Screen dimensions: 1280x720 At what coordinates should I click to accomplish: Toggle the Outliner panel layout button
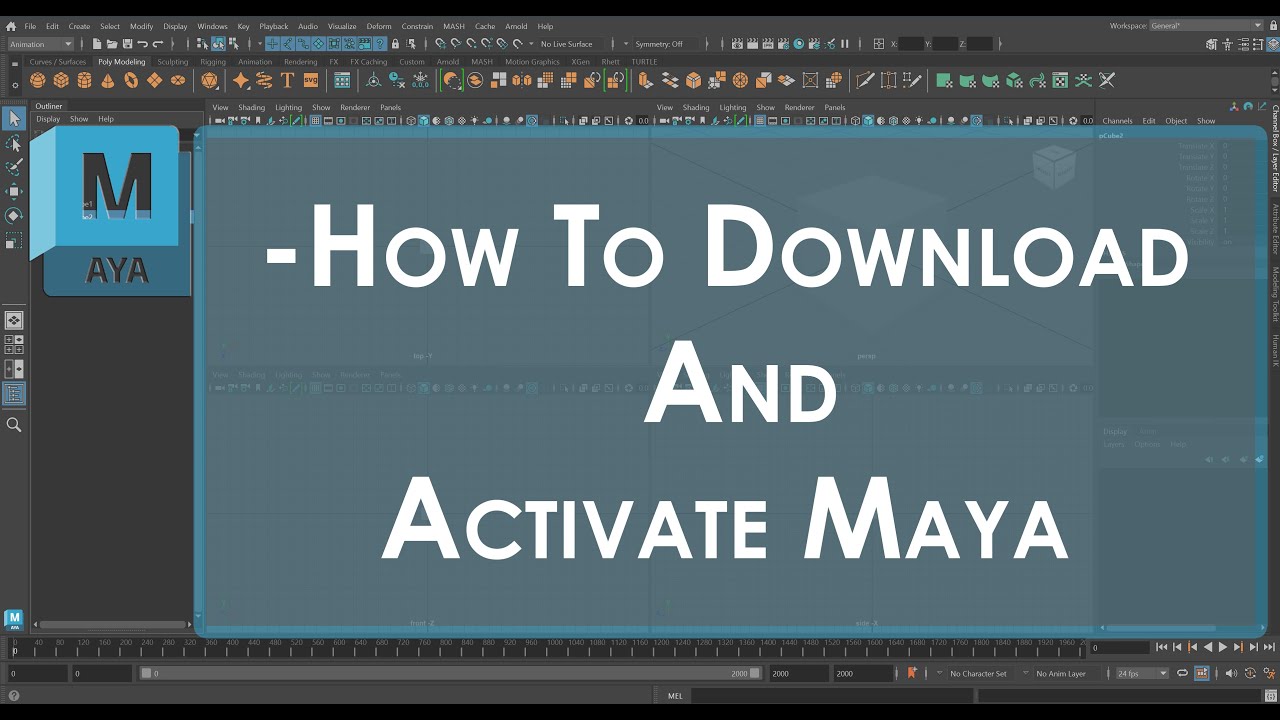click(14, 394)
